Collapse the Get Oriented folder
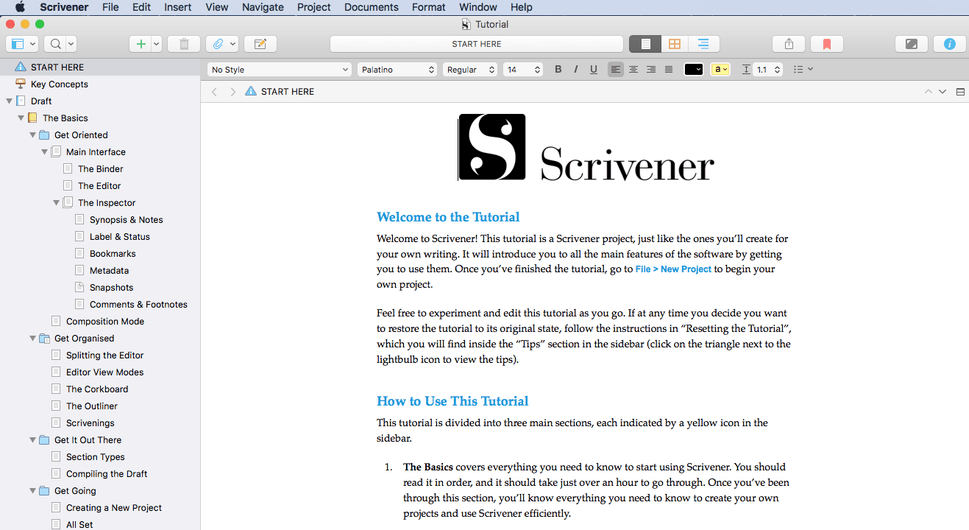 tap(33, 135)
